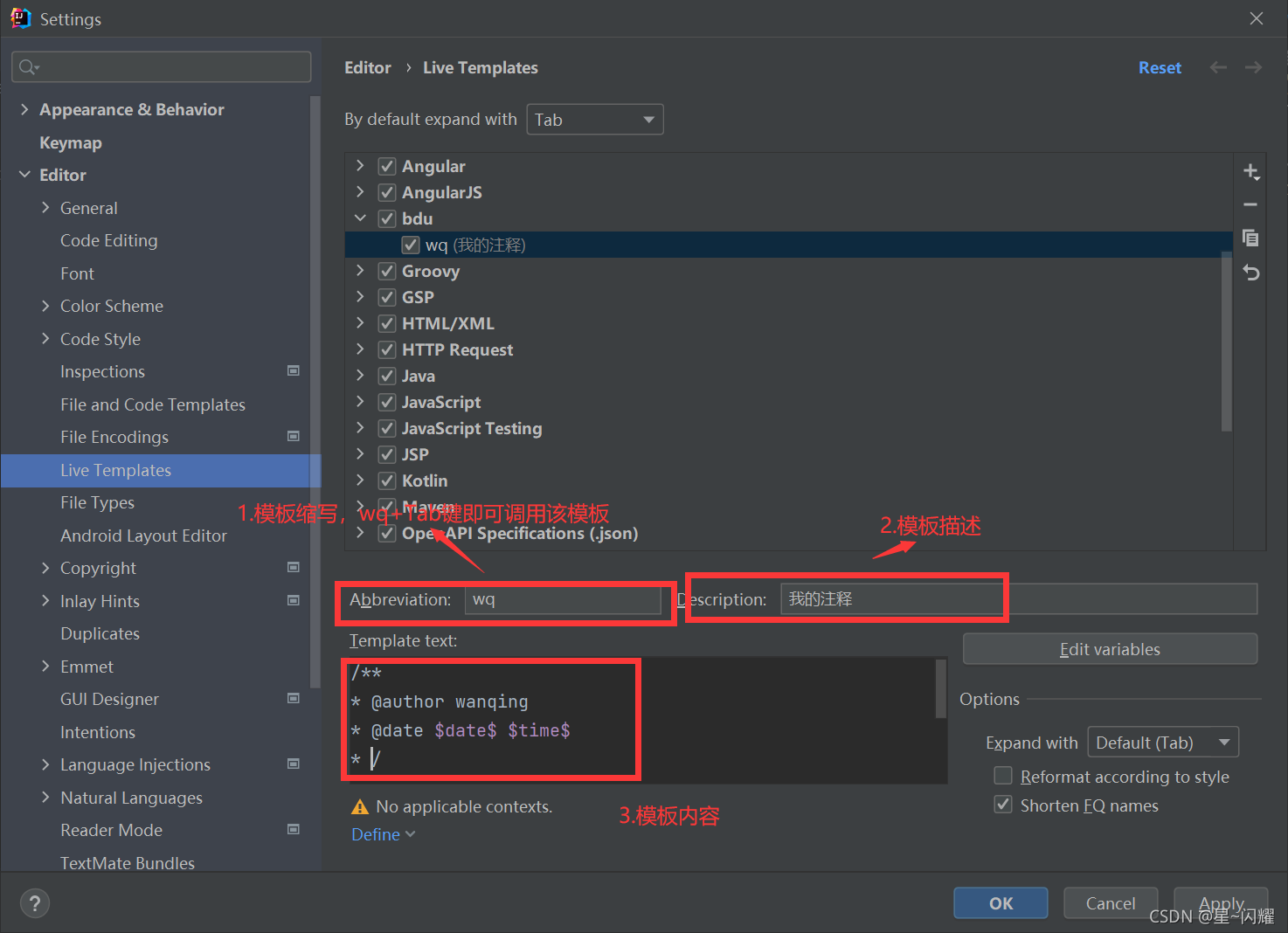This screenshot has width=1288, height=933.
Task: Expand the Java template group
Action: point(360,375)
